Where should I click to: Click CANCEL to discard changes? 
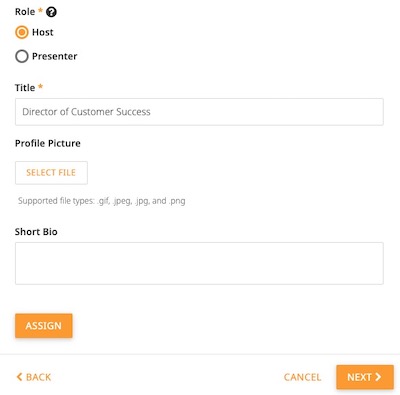point(302,377)
